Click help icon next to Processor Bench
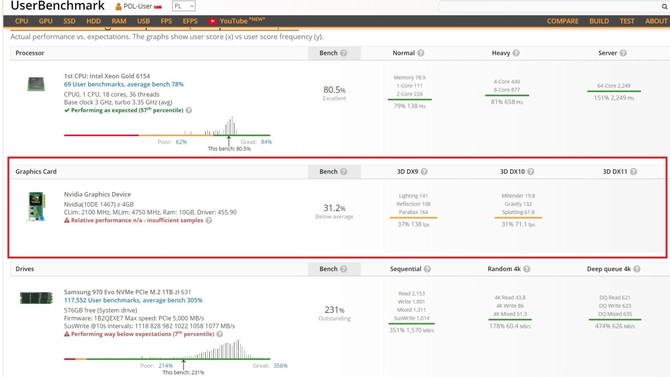The image size is (670, 377). tap(344, 53)
